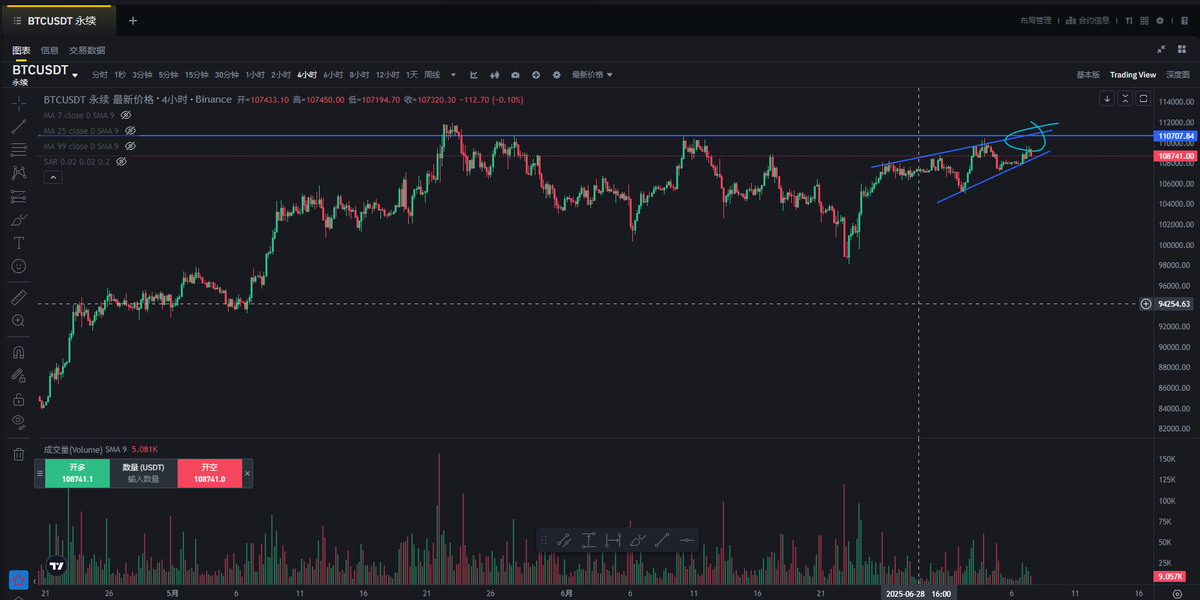
Task: Focus the 数量 (USDT) quantity input
Action: 144,473
